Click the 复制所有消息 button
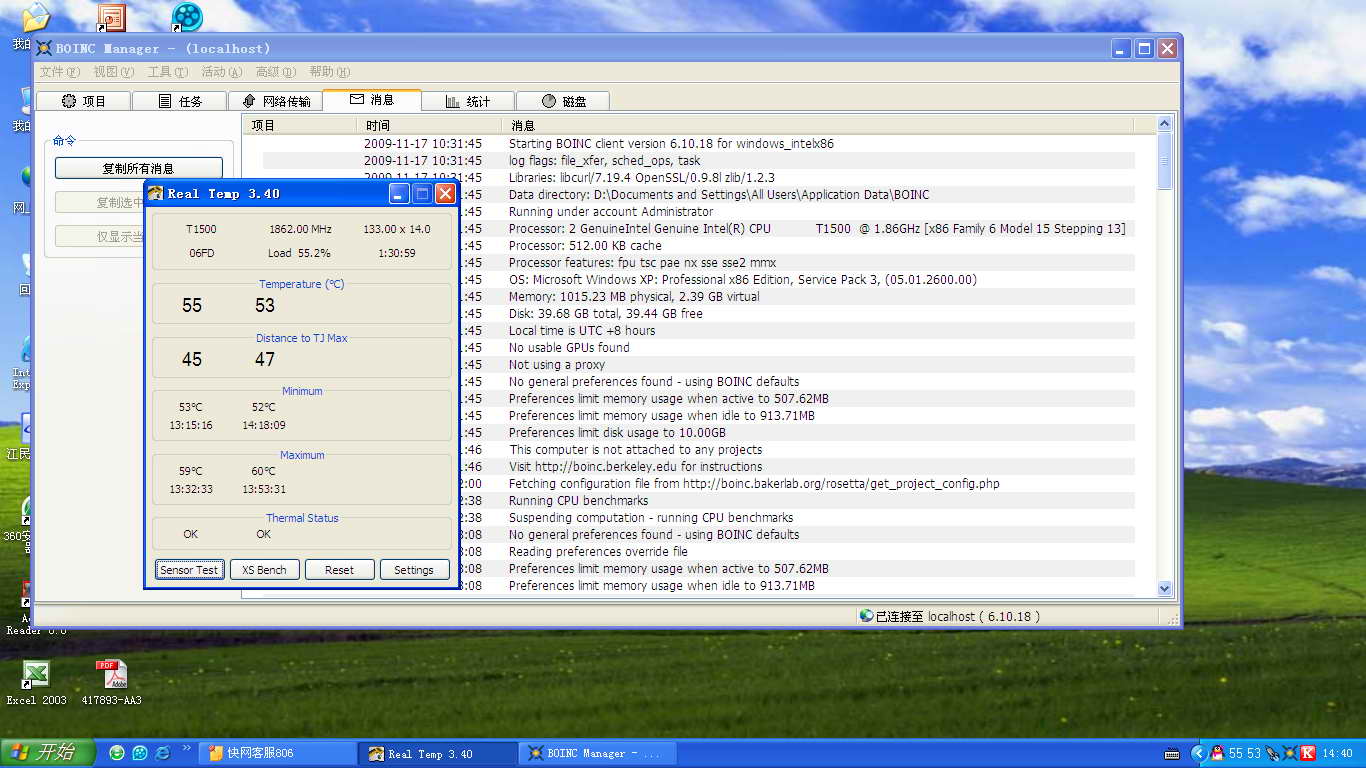This screenshot has width=1366, height=768. click(138, 168)
